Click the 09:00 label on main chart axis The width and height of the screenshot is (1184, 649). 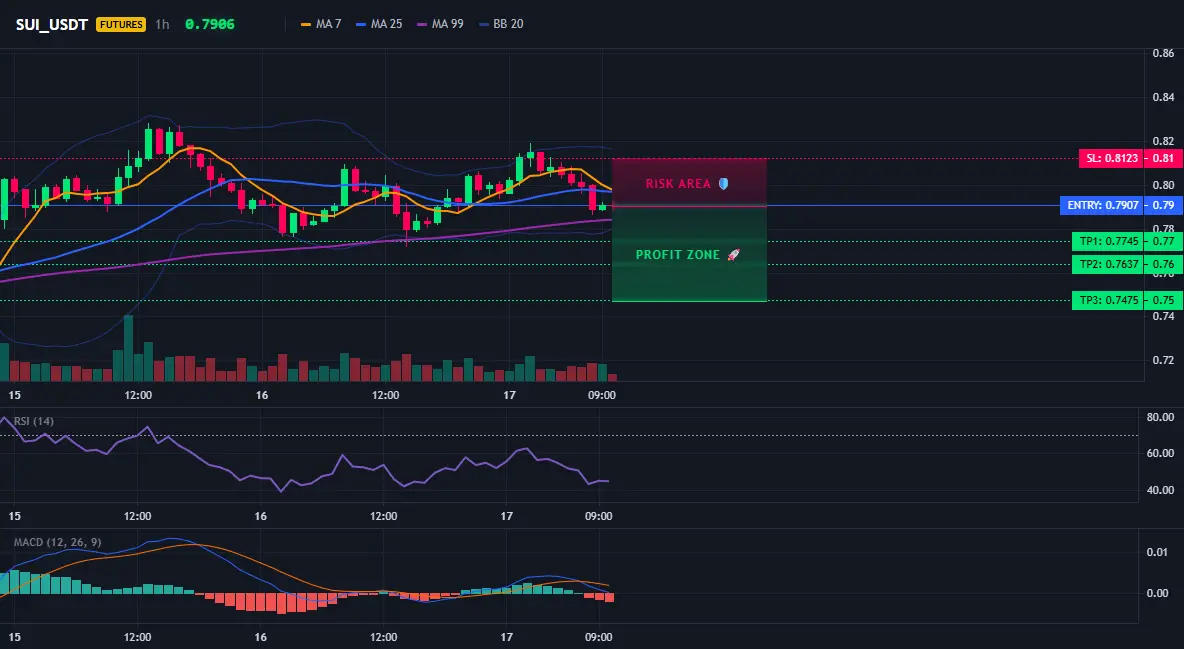(x=601, y=395)
